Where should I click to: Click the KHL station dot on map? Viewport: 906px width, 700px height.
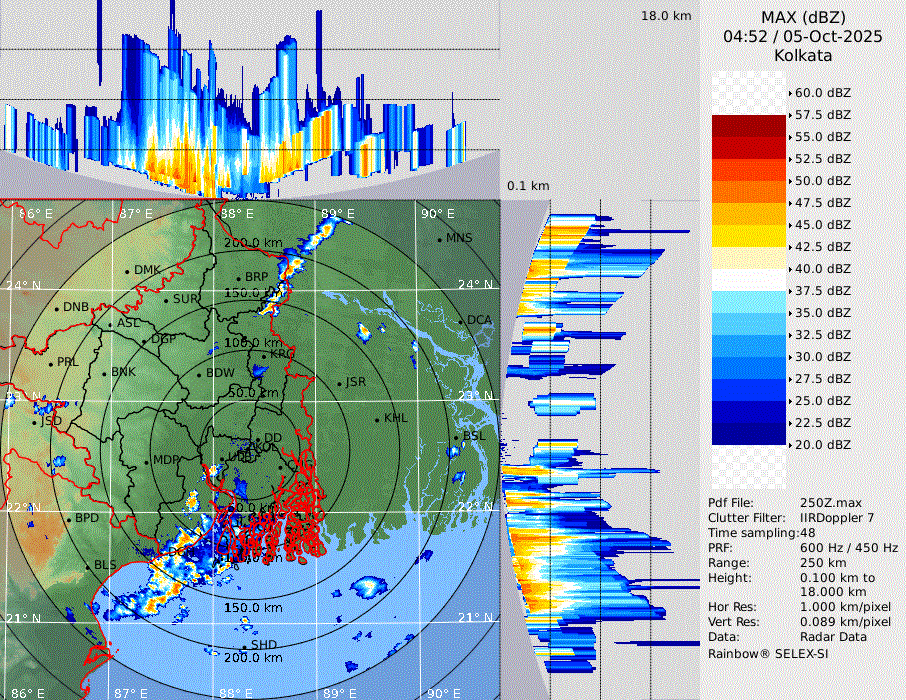click(x=377, y=419)
